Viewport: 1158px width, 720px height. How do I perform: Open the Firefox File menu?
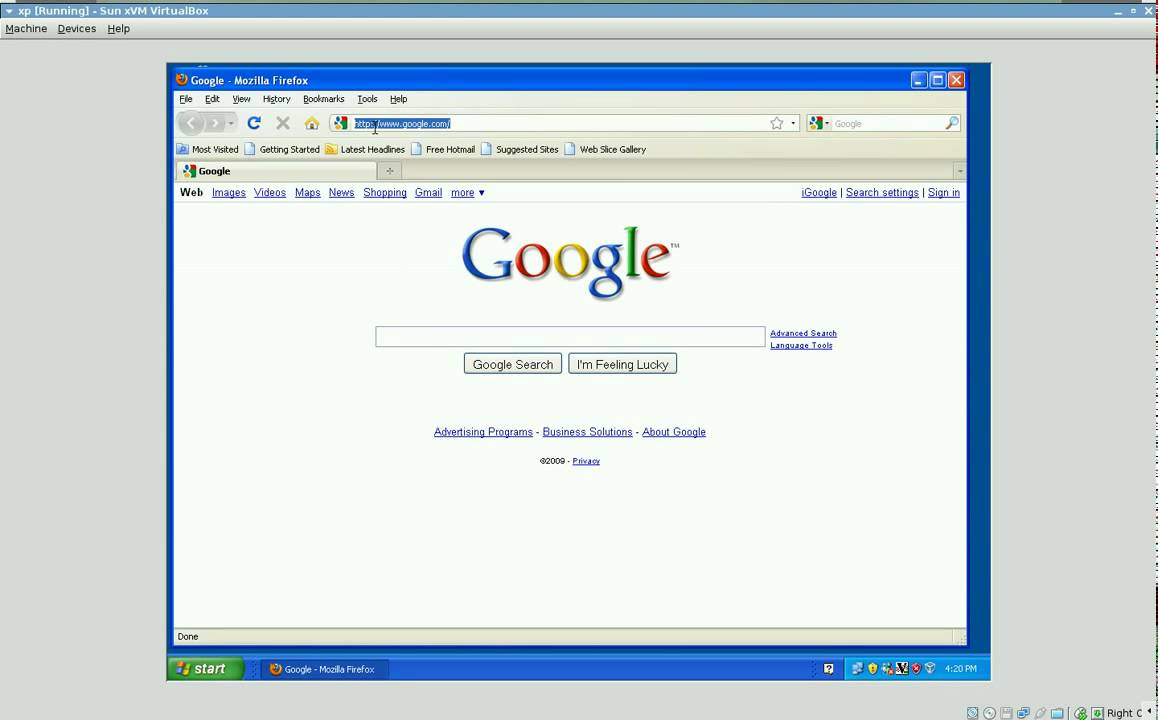186,99
